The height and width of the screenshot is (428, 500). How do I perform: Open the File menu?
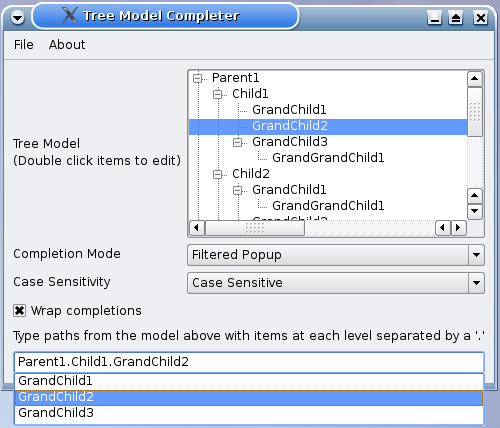click(24, 45)
